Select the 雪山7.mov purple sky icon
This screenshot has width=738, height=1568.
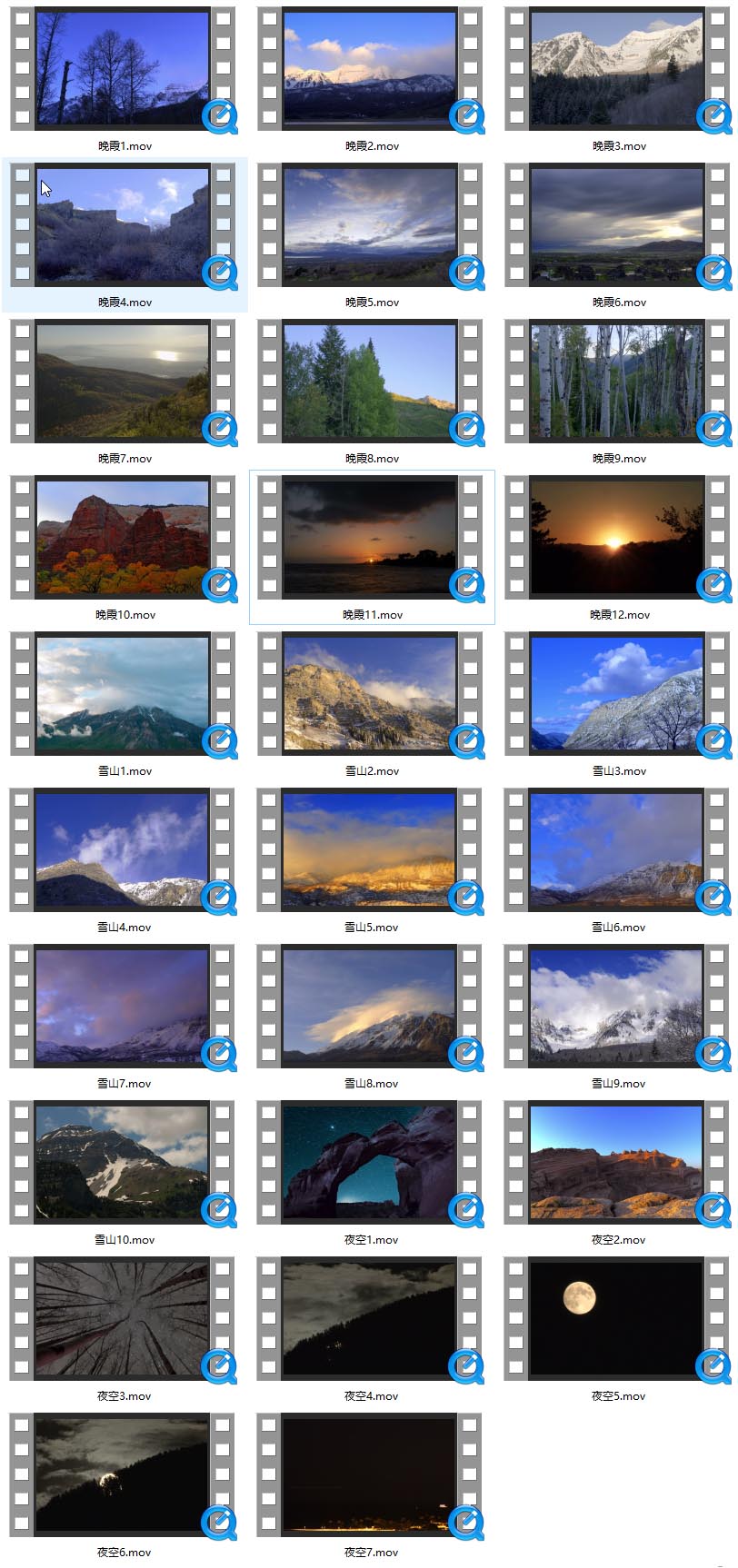(x=123, y=1007)
